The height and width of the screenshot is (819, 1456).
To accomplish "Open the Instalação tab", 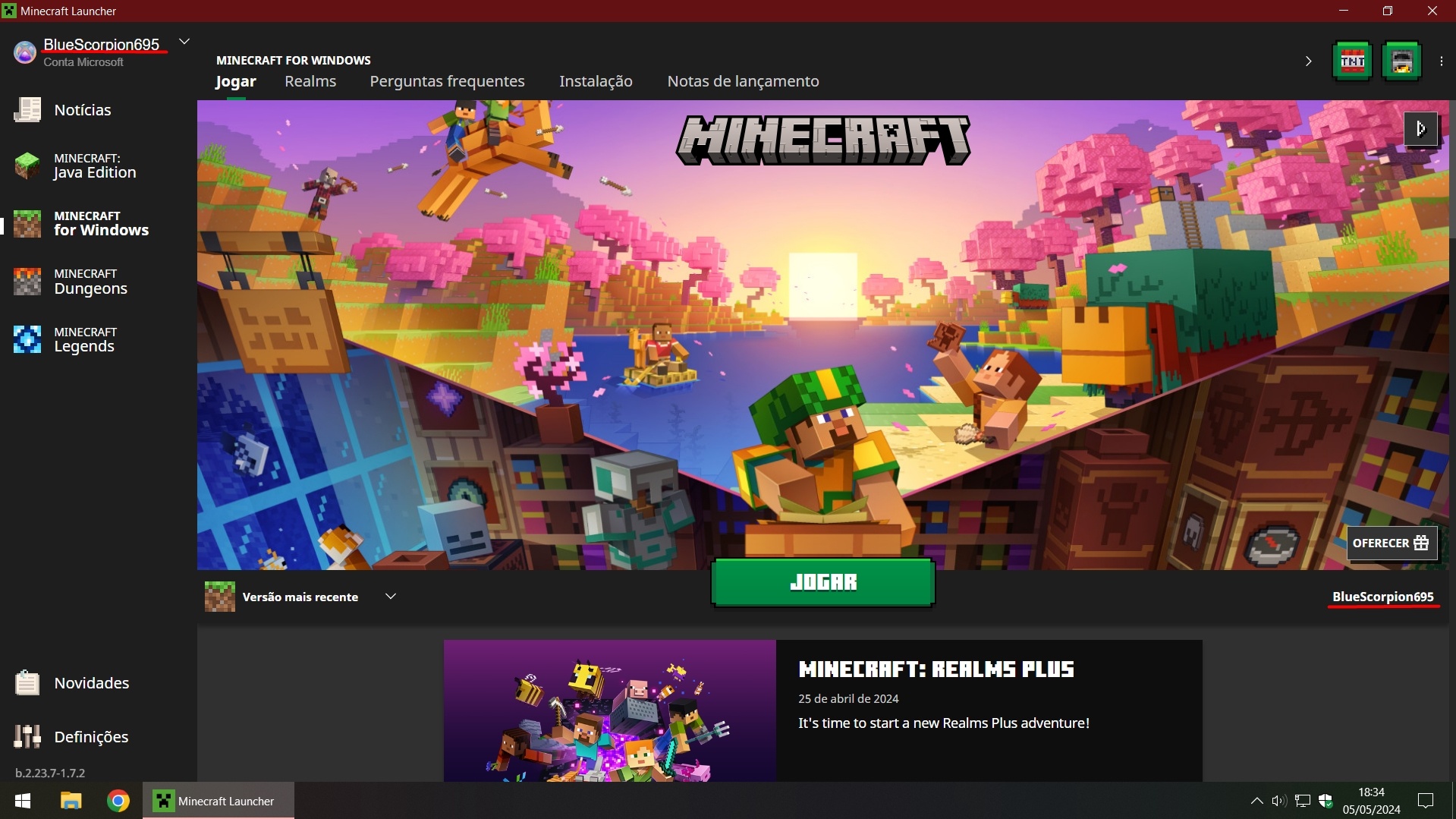I will tap(596, 81).
